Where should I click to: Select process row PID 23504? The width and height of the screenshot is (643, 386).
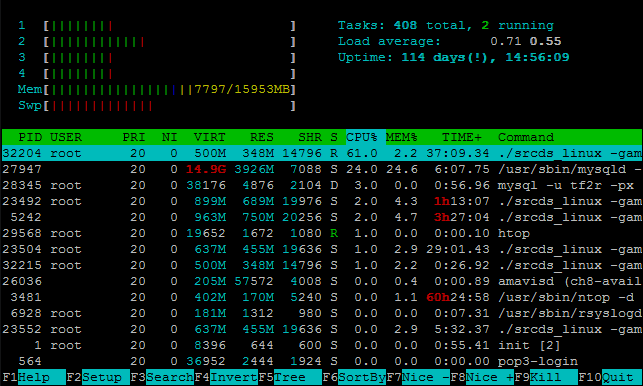(x=322, y=249)
